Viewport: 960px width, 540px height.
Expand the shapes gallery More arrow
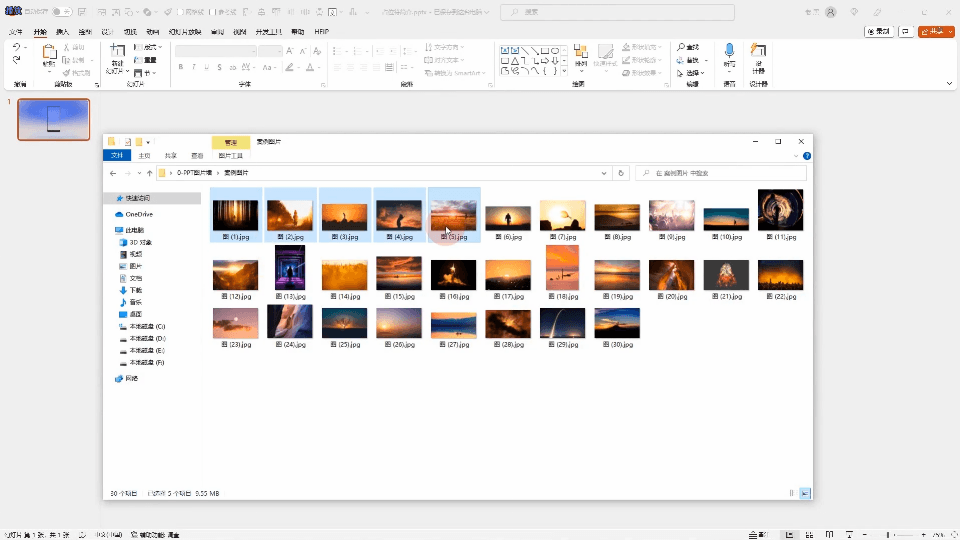tap(564, 71)
